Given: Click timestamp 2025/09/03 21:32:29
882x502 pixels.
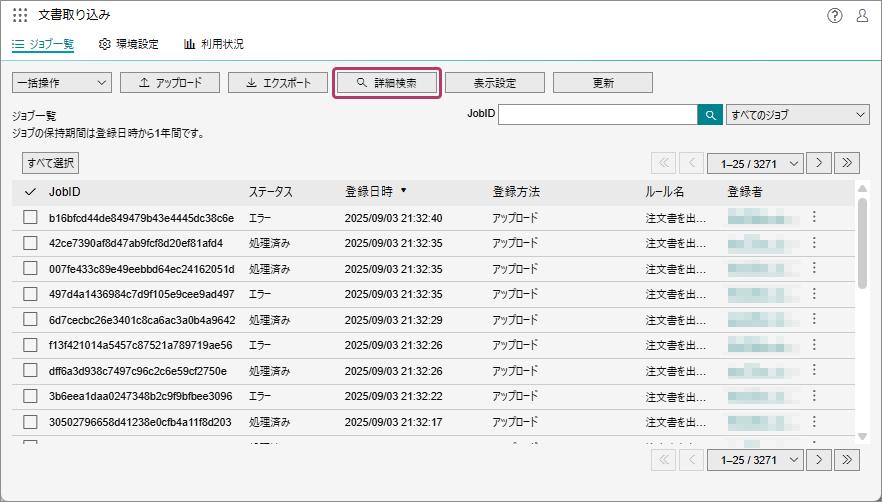Looking at the screenshot, I should click(394, 320).
